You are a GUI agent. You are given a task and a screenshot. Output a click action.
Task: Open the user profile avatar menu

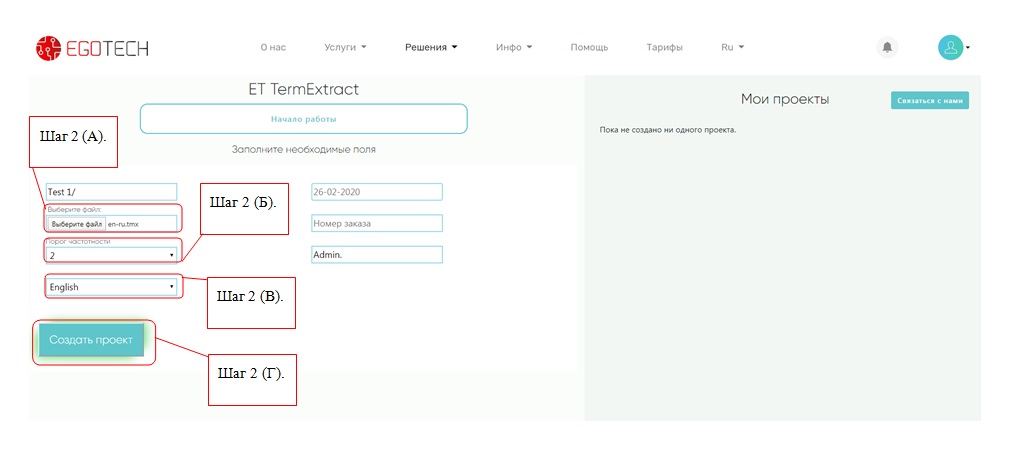click(x=951, y=47)
